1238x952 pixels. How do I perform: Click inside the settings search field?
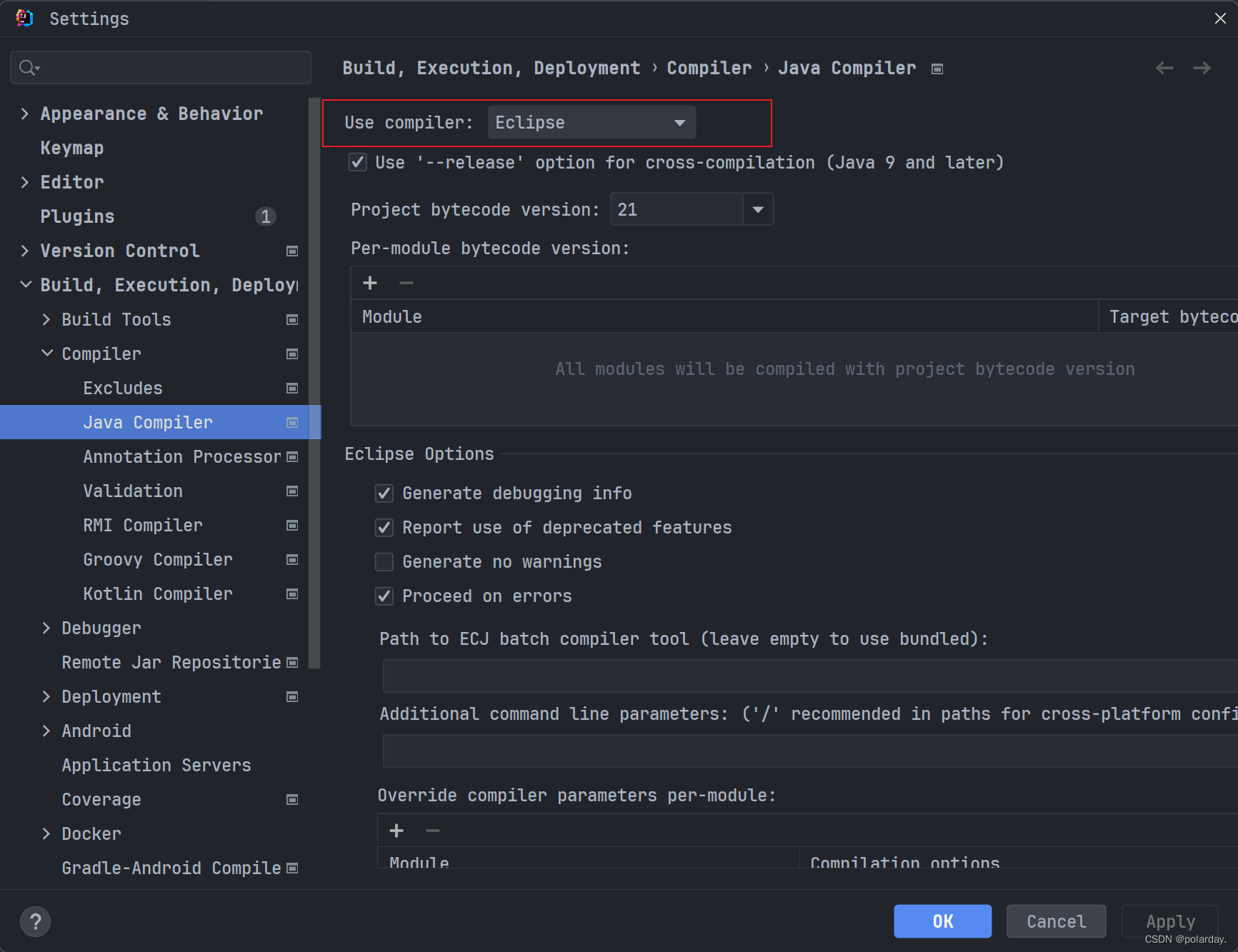[x=161, y=68]
